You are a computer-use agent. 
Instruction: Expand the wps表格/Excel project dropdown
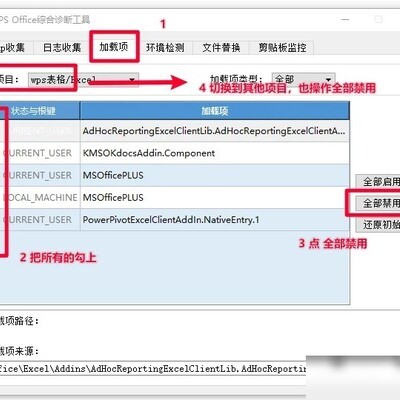83,80
